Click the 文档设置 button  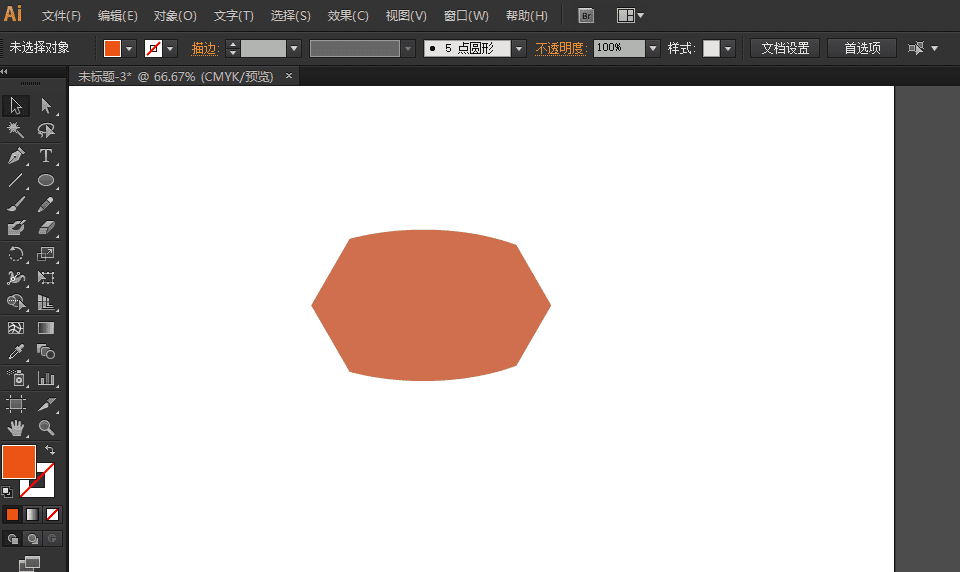tap(785, 48)
